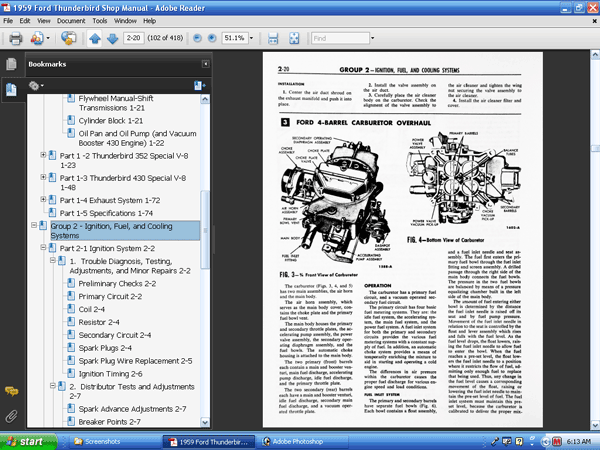Click the Windows start button
600x450 pixels.
28,442
